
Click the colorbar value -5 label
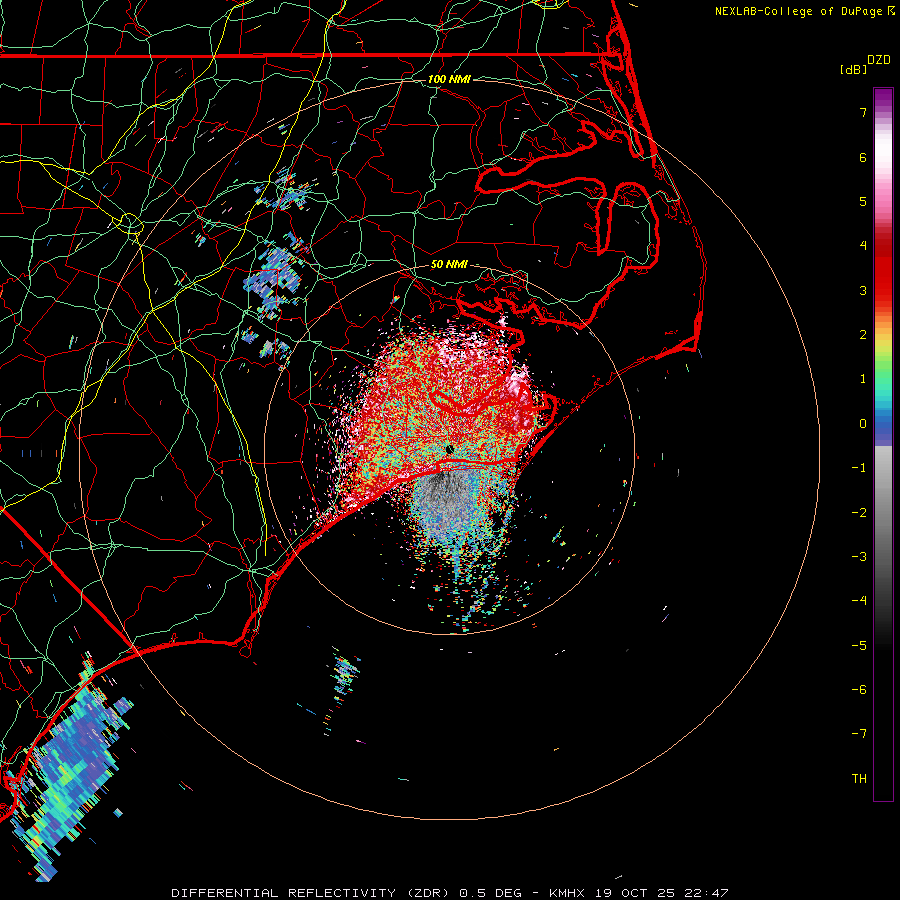click(859, 646)
